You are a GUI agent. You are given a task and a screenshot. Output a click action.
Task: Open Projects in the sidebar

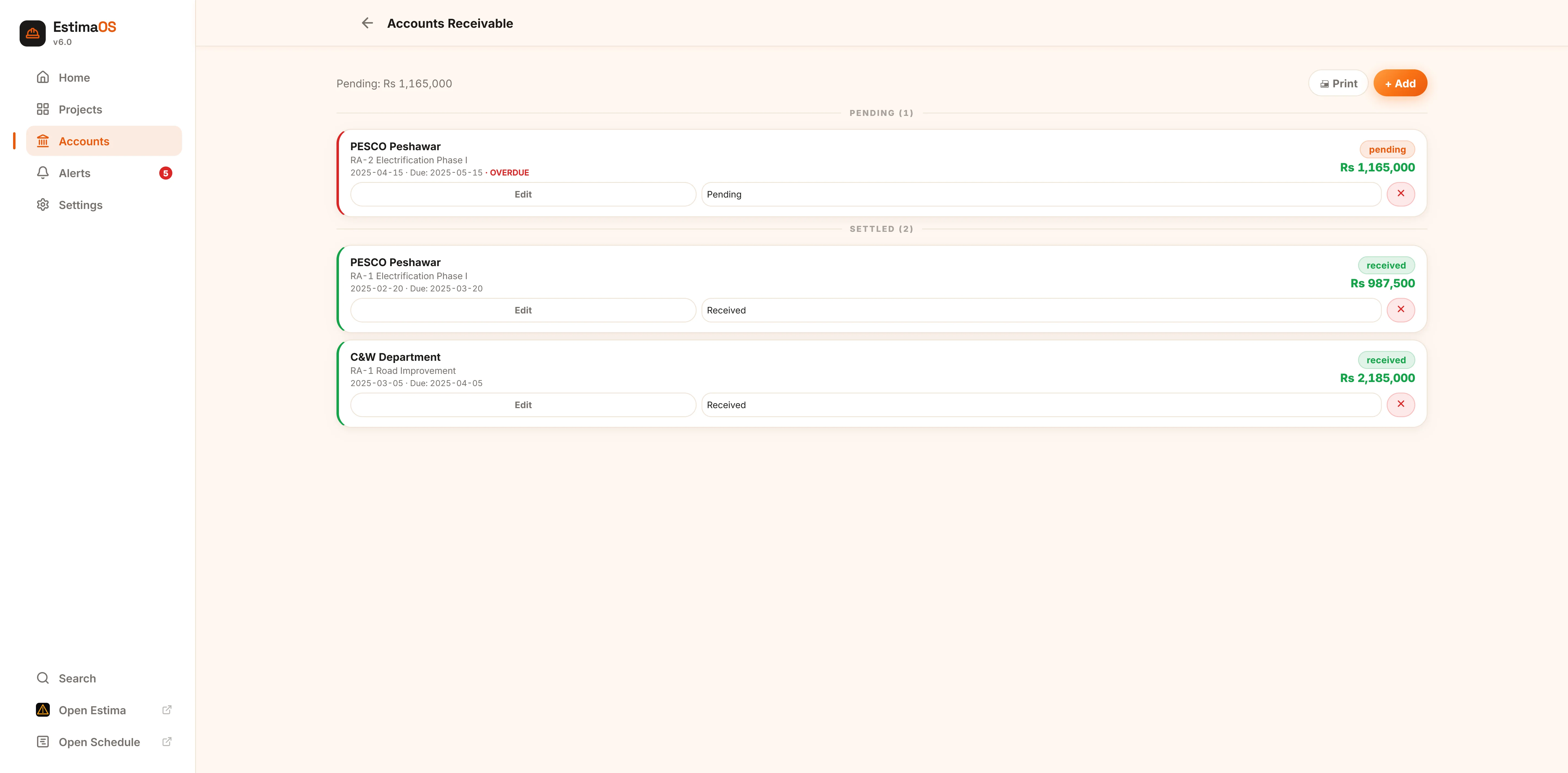[104, 109]
